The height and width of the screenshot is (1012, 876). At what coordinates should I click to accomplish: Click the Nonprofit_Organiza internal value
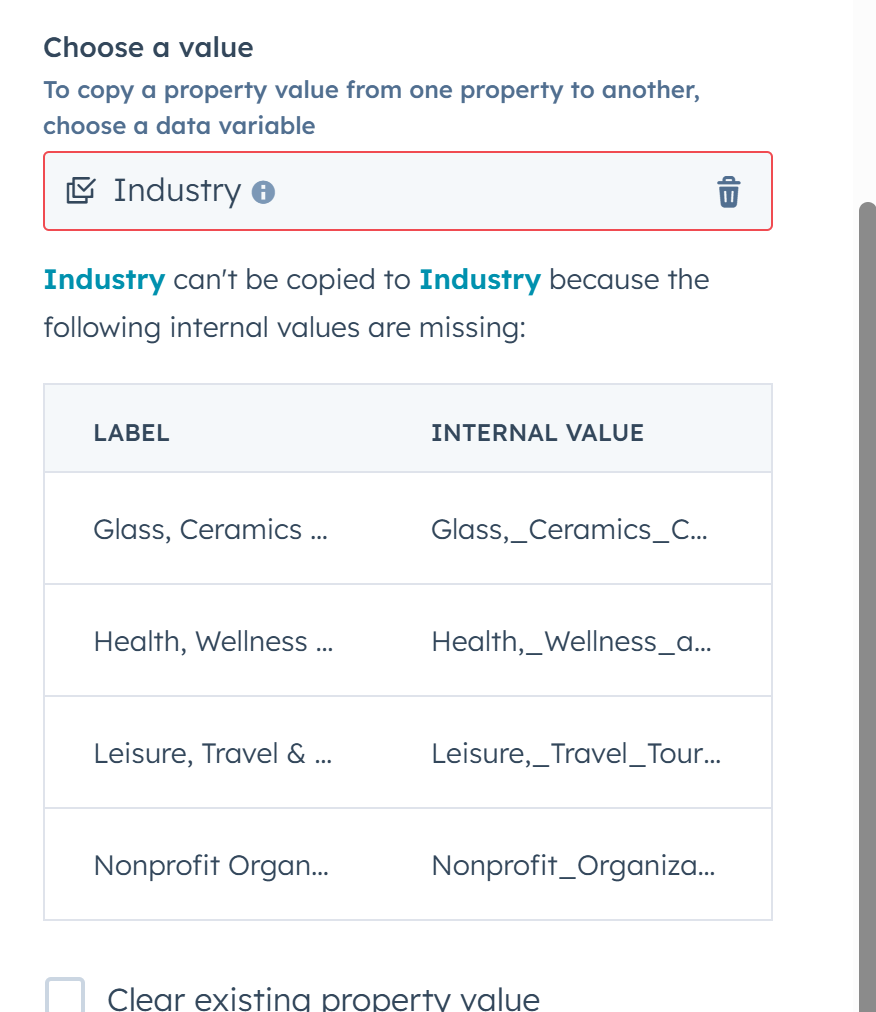571,865
